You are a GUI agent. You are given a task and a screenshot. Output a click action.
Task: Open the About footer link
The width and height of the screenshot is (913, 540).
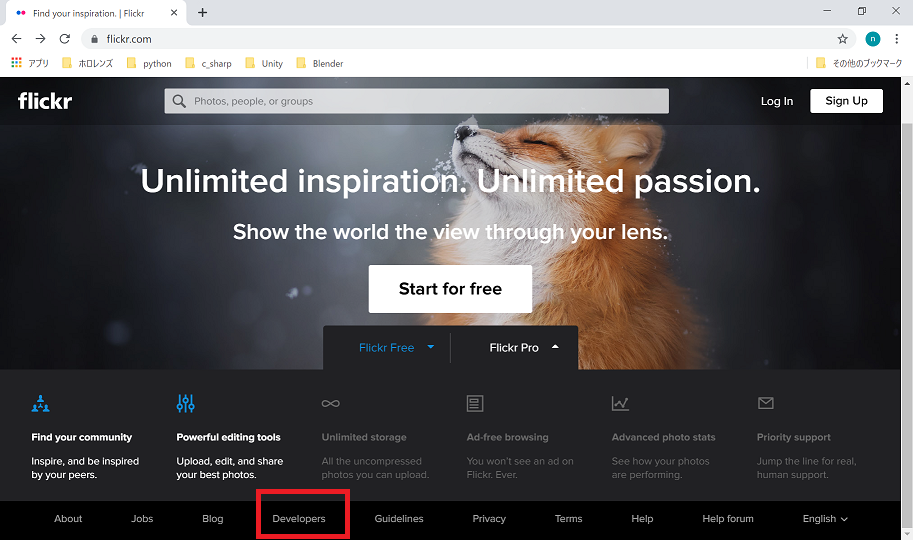(68, 518)
